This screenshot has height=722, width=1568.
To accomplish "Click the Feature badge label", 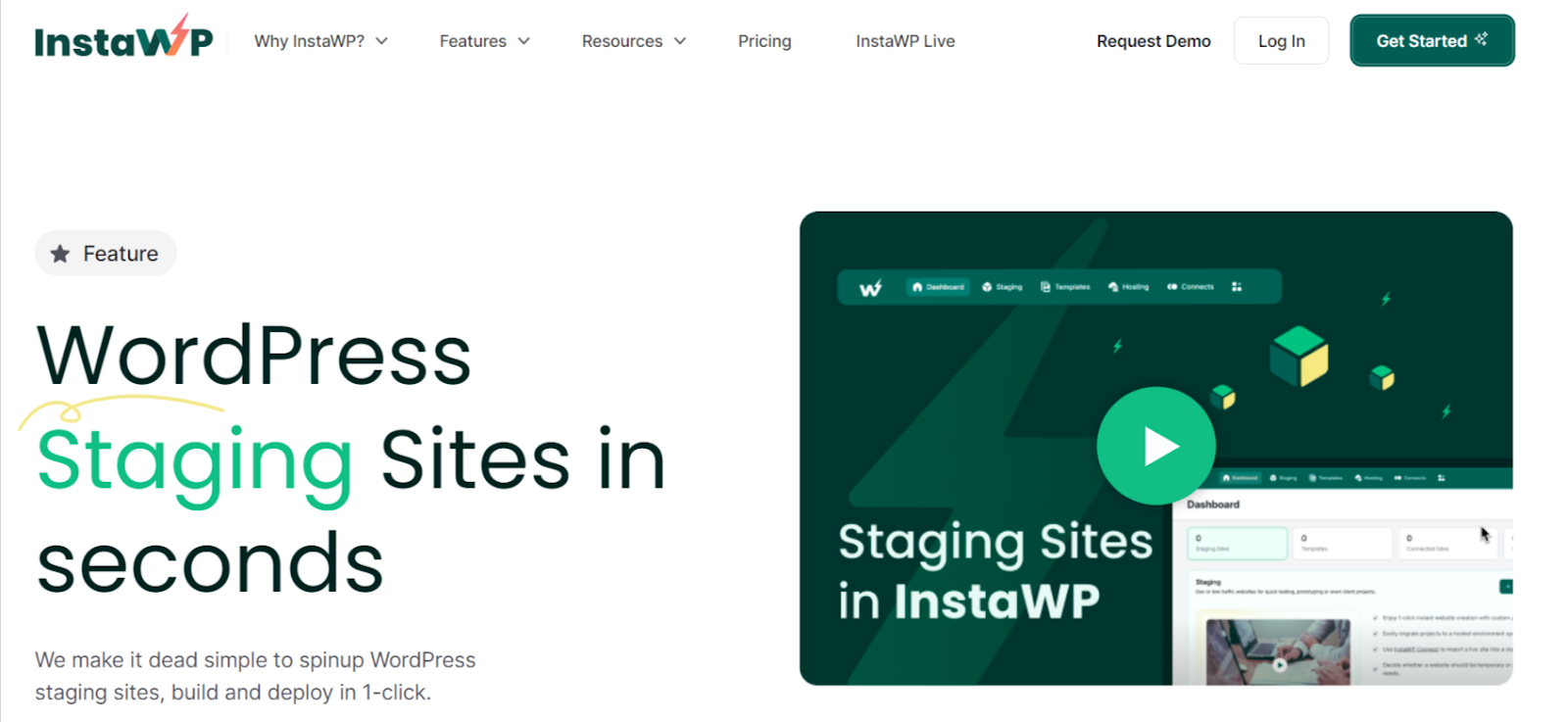I will 121,254.
